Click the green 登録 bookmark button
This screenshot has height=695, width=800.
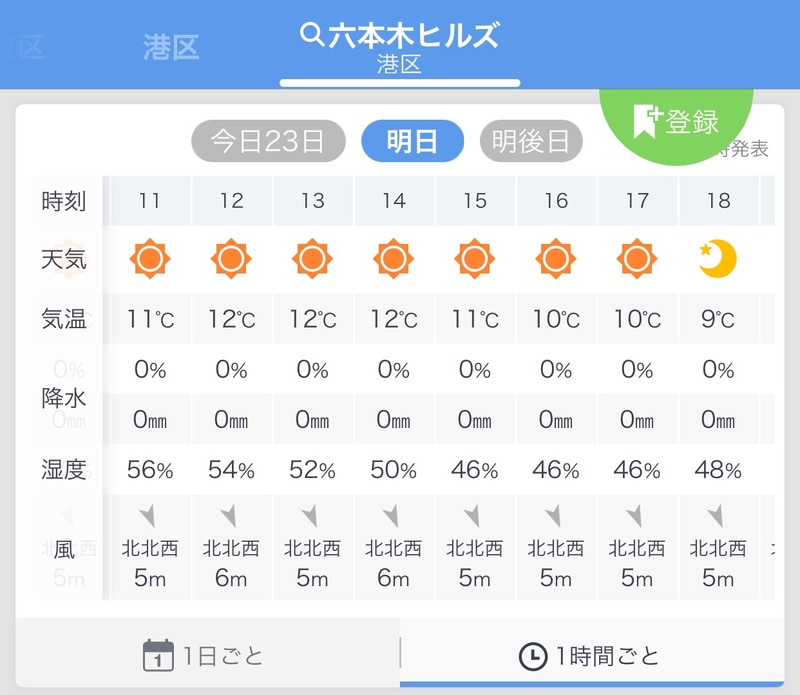click(677, 122)
